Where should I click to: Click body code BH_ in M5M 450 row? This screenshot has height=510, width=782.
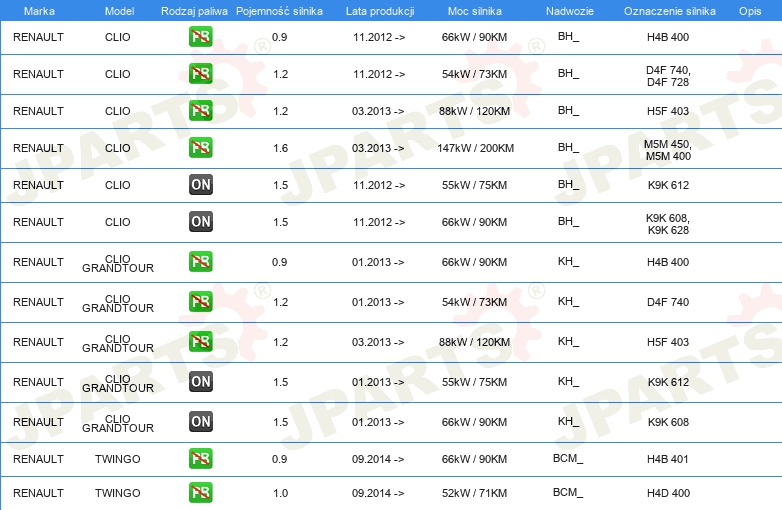pos(568,148)
